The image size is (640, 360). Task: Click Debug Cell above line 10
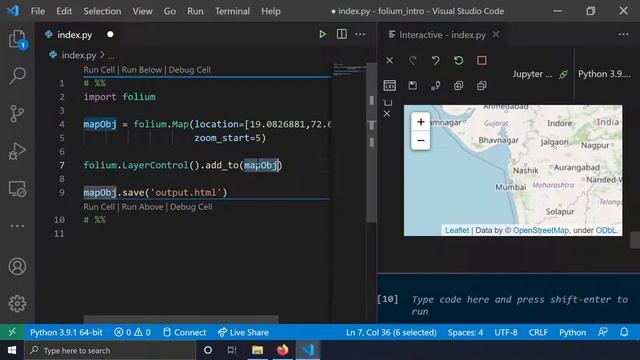coord(191,207)
